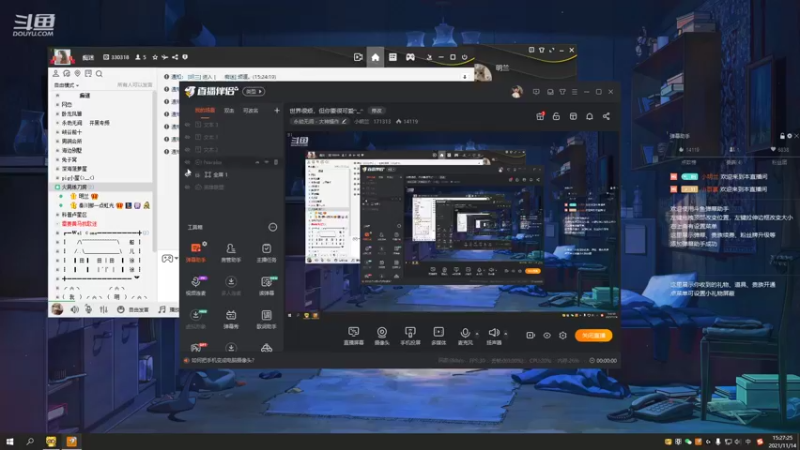Screen dimensions: 800x450
Task: Click the bell notification icon
Action: pyautogui.click(x=589, y=116)
